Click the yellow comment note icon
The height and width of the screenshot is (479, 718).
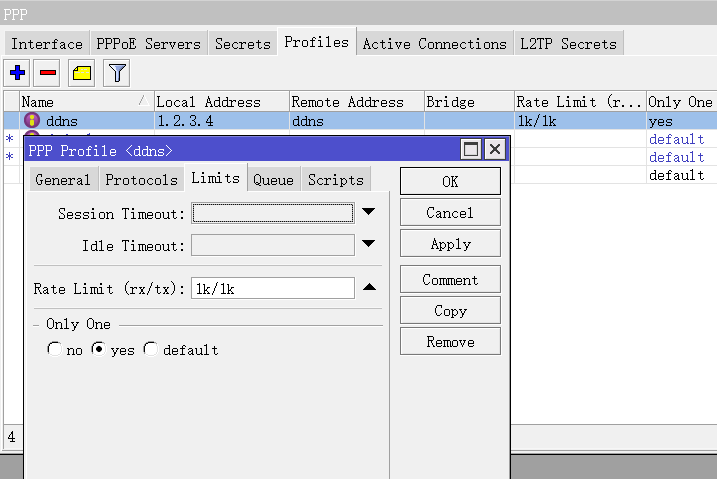point(82,73)
